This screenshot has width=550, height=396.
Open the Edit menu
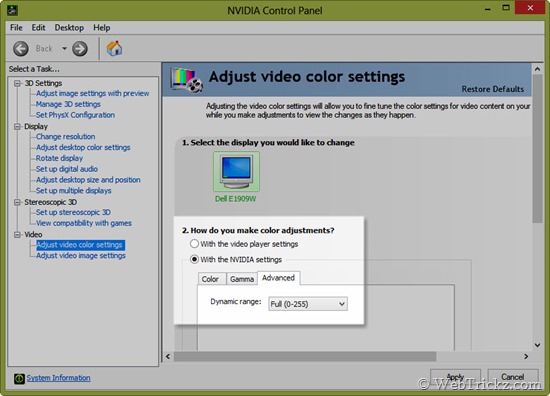[38, 27]
